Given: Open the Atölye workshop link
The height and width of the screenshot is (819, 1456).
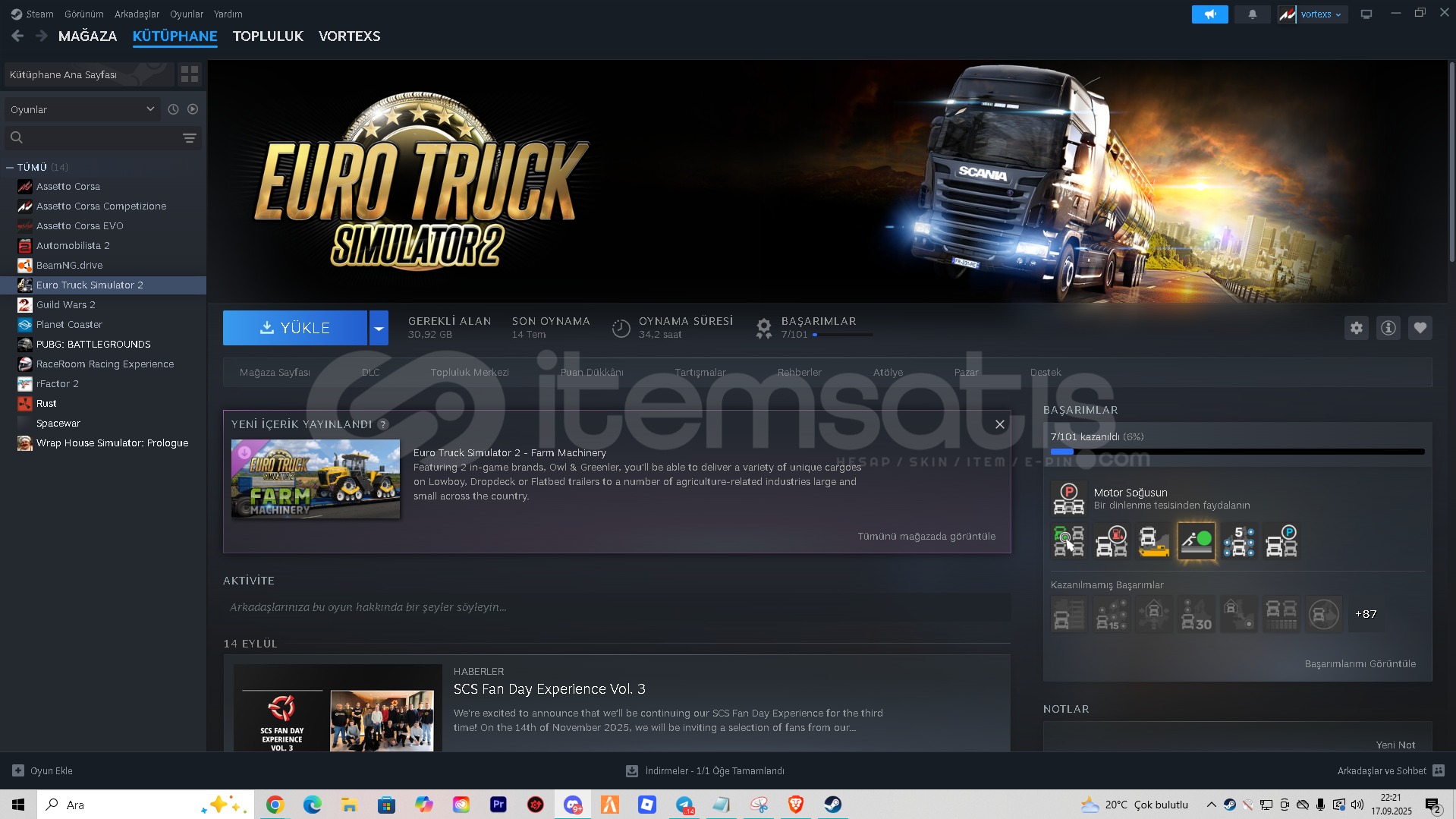Looking at the screenshot, I should (888, 372).
